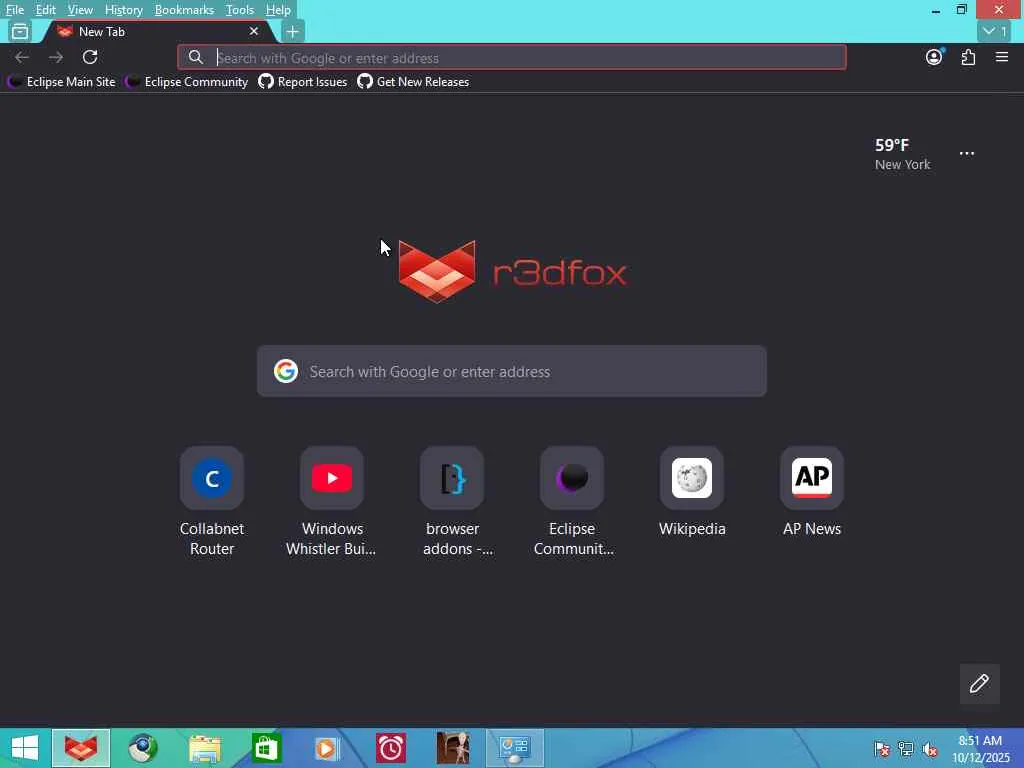The width and height of the screenshot is (1024, 768).
Task: Open a new tab with plus button
Action: click(293, 31)
